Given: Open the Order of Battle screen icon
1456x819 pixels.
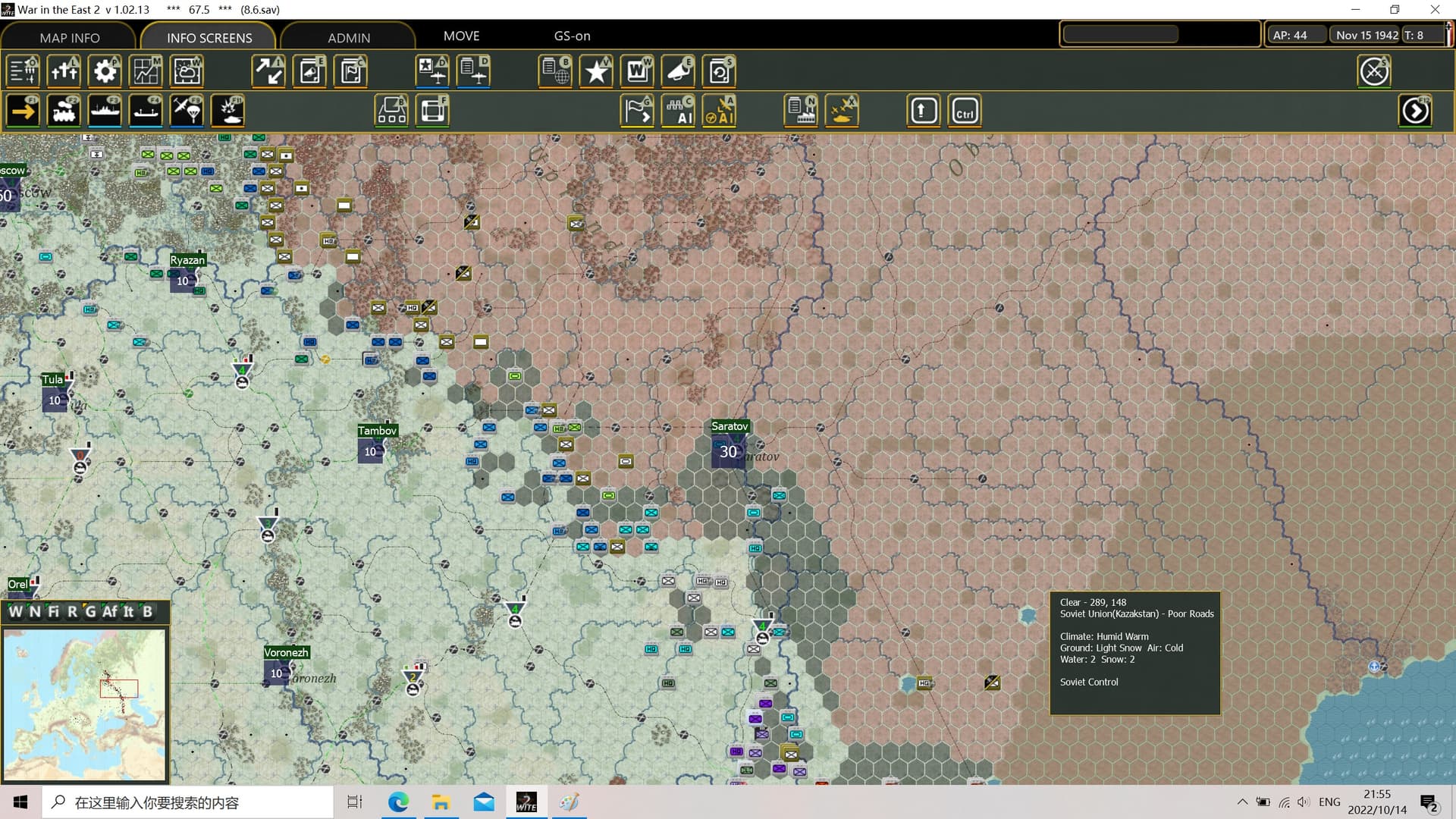Looking at the screenshot, I should pyautogui.click(x=24, y=71).
